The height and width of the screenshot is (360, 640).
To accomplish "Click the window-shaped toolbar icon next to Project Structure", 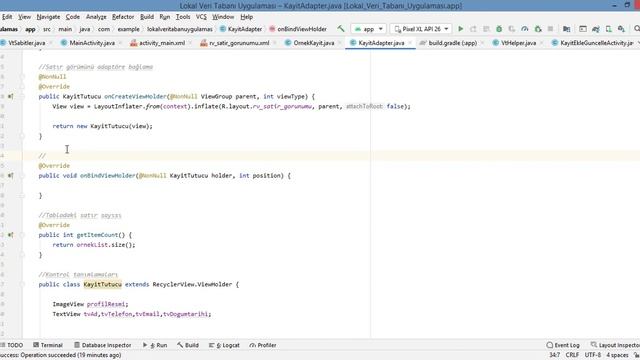I will tap(583, 29).
